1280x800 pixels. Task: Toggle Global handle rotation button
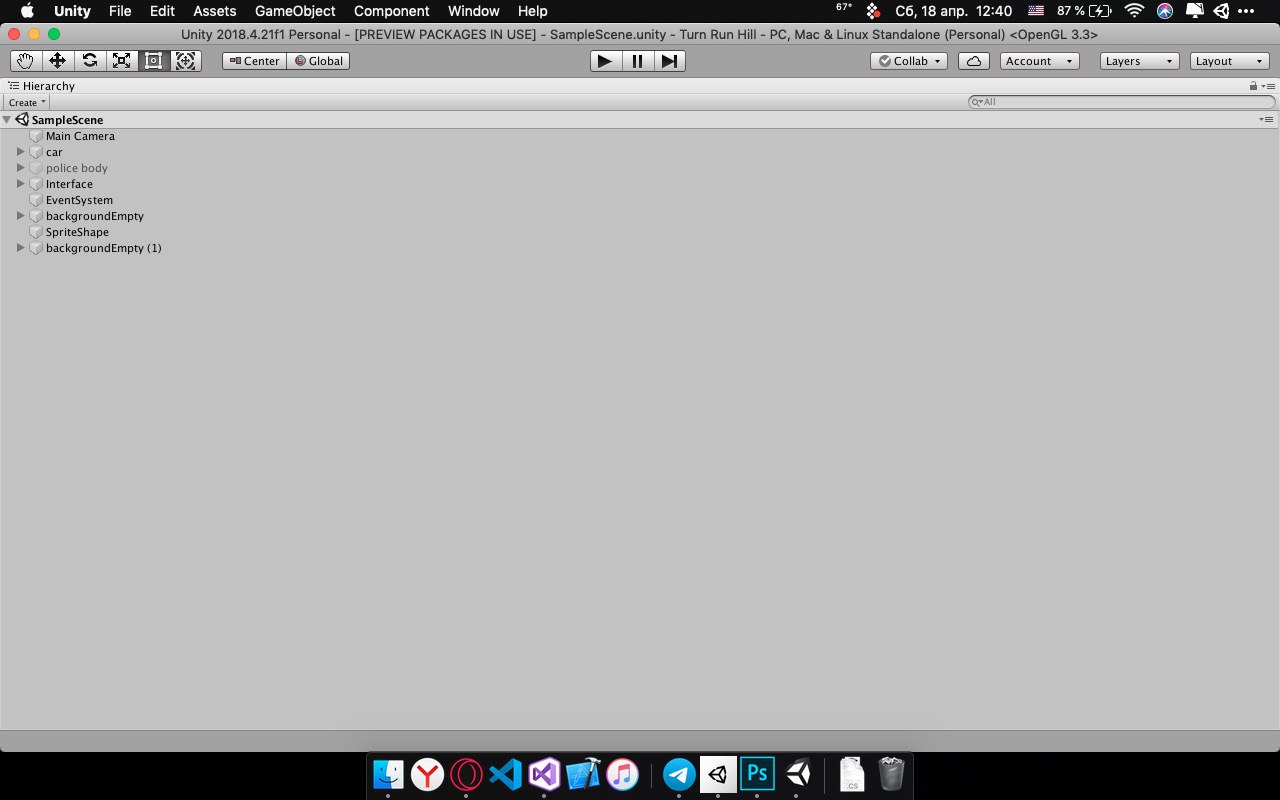(318, 61)
